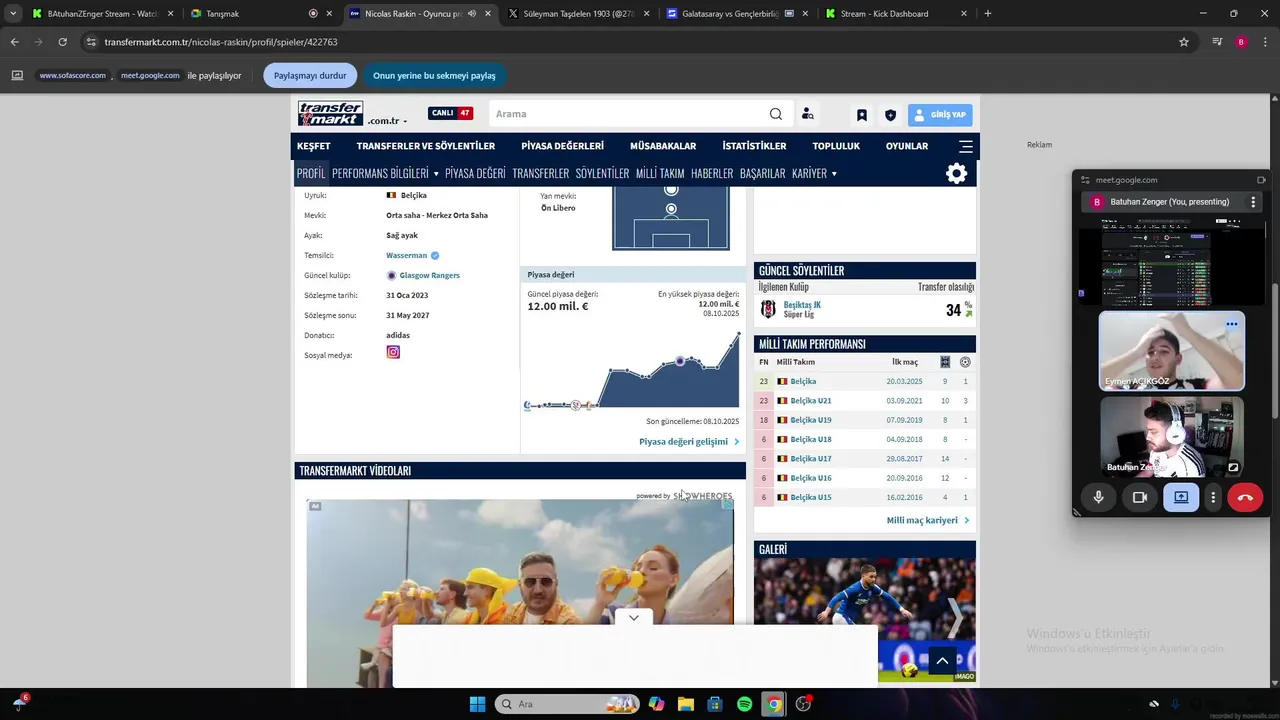Click the Windows taskbar Ara search box
The height and width of the screenshot is (720, 1280).
[x=566, y=704]
